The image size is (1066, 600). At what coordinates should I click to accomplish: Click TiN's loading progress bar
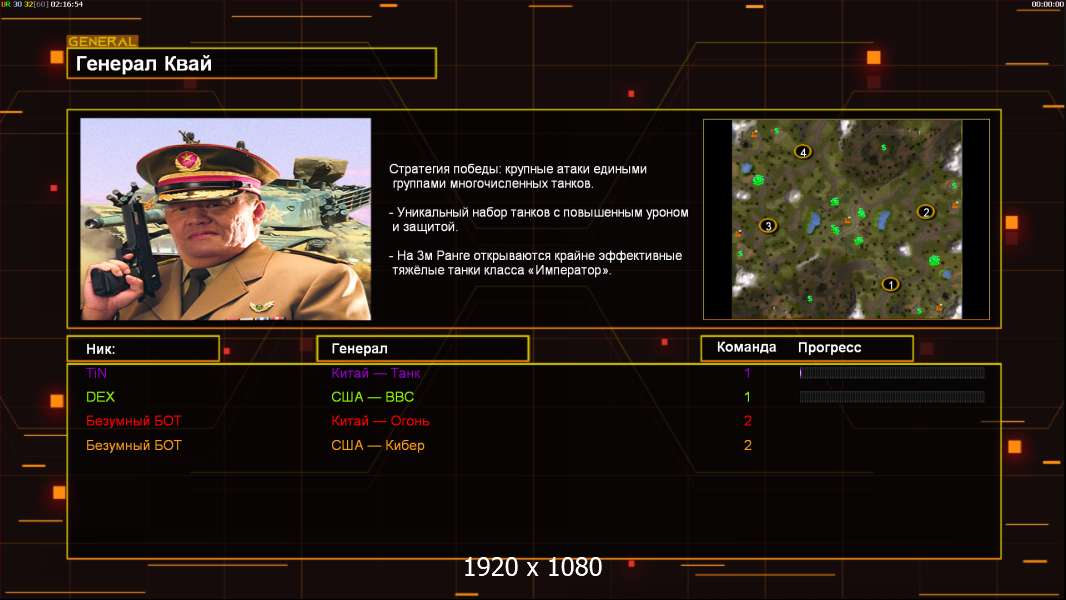(892, 373)
